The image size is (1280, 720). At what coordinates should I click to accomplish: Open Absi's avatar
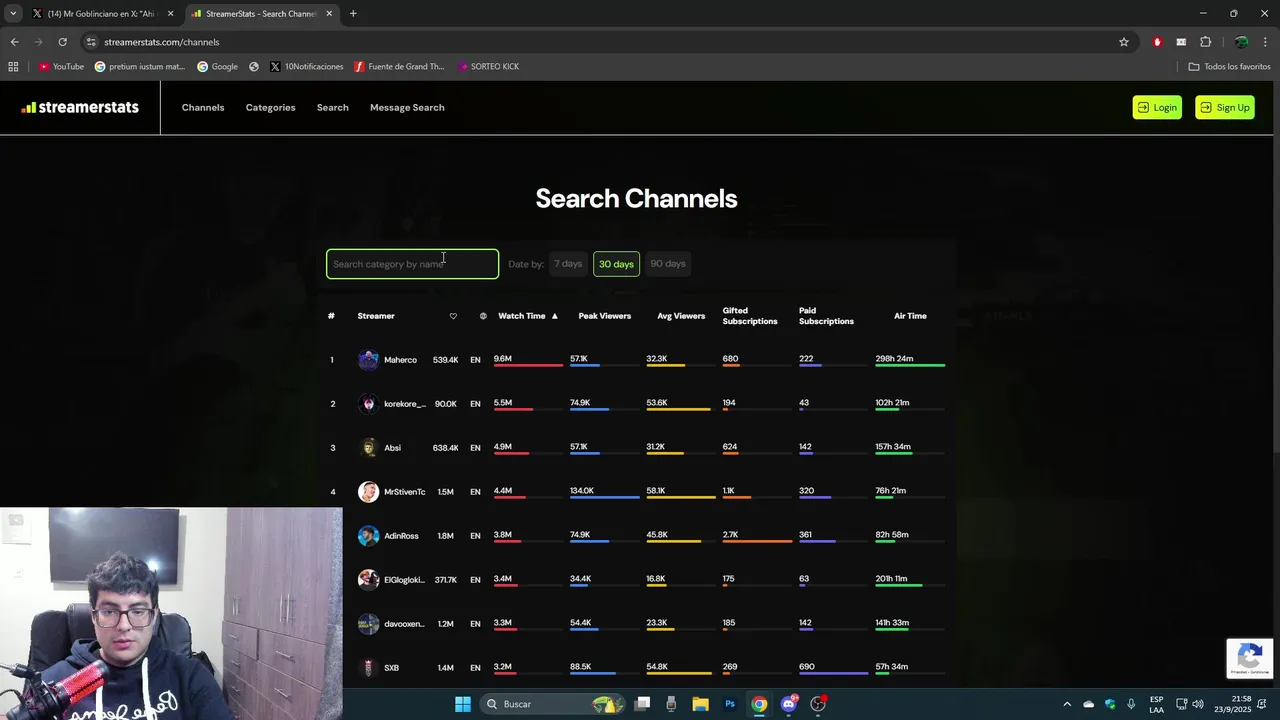click(369, 448)
